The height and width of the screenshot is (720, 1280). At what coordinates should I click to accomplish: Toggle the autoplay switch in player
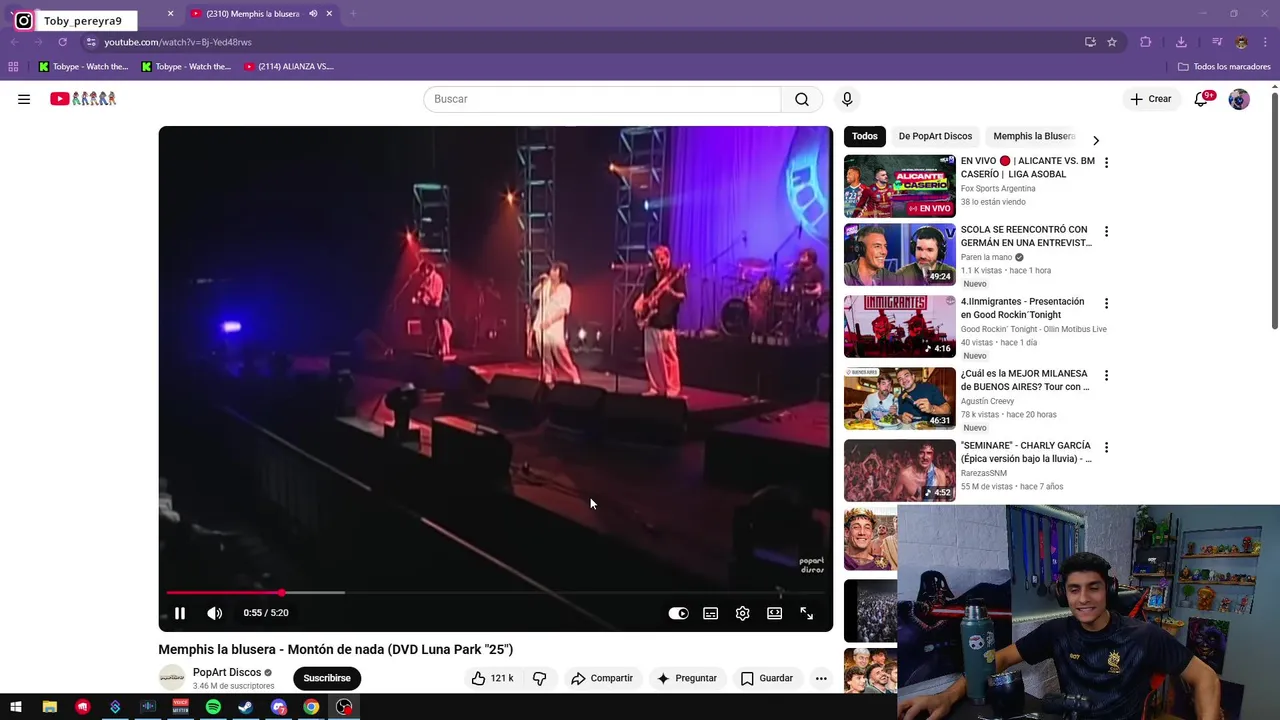point(678,613)
